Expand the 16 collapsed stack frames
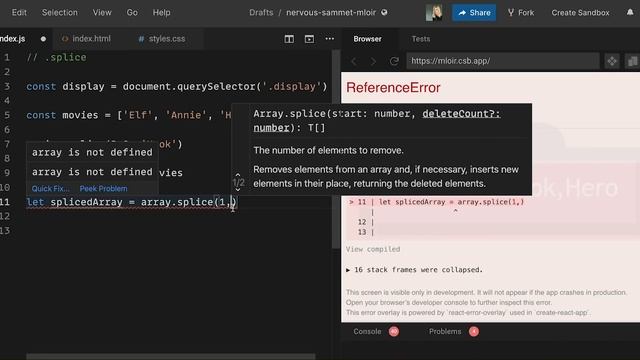Image resolution: width=640 pixels, height=360 pixels. click(414, 270)
